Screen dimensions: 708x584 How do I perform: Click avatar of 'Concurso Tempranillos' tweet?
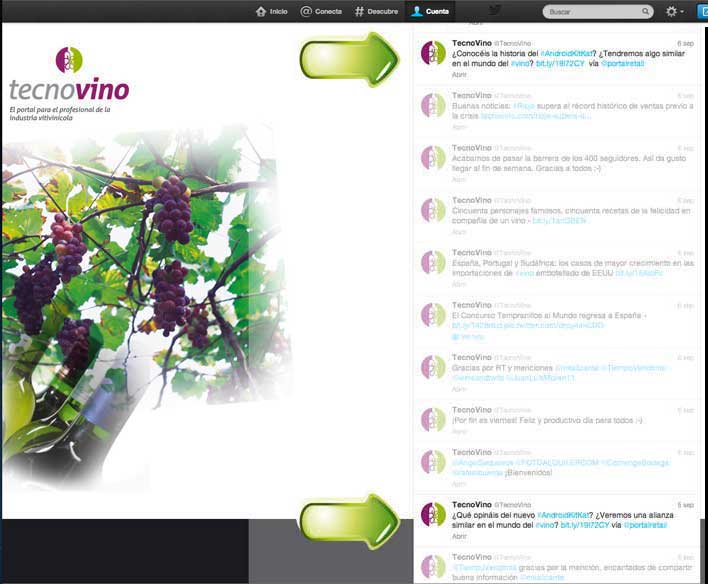(433, 315)
